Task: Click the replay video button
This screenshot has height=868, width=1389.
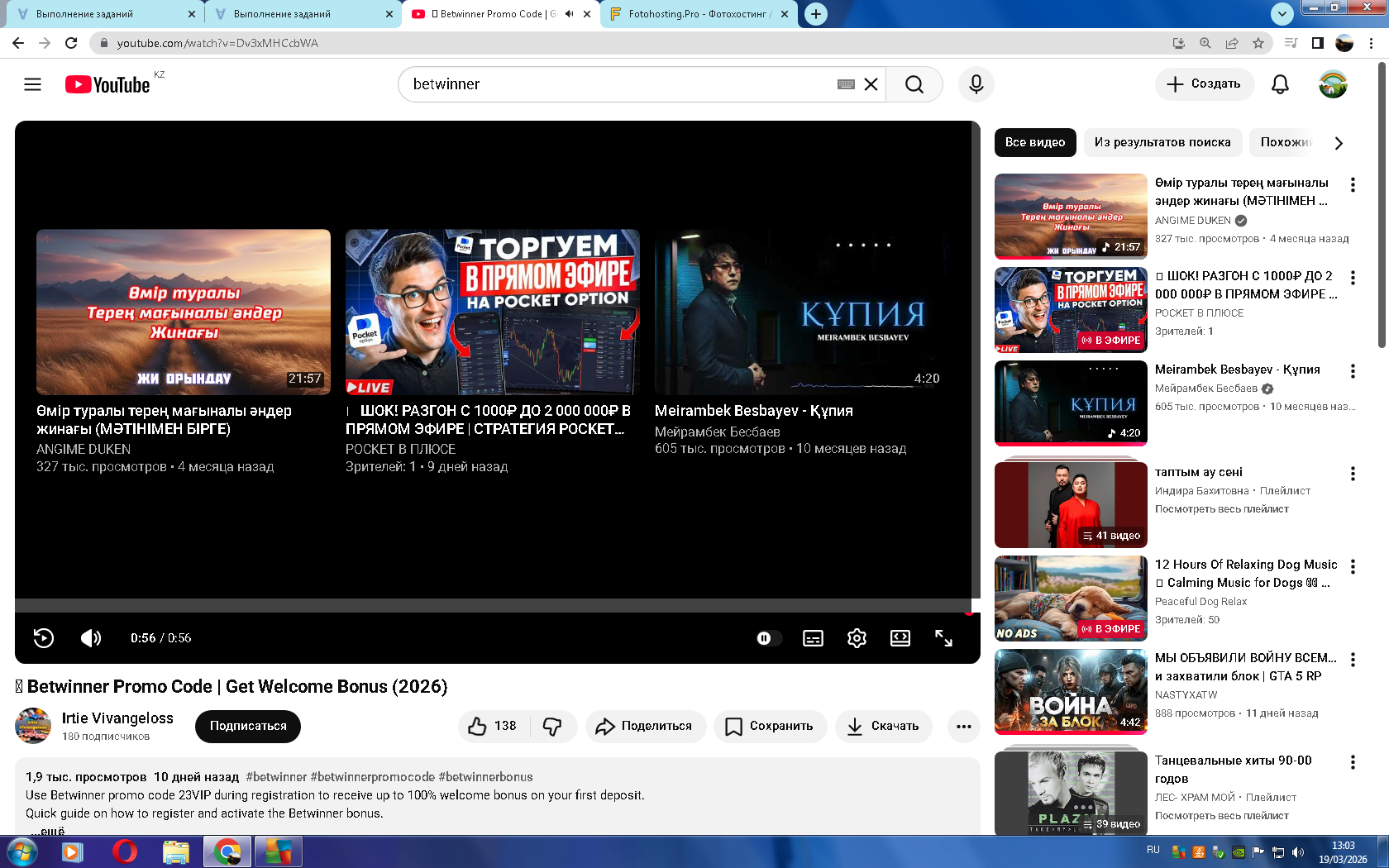Action: pos(44,638)
